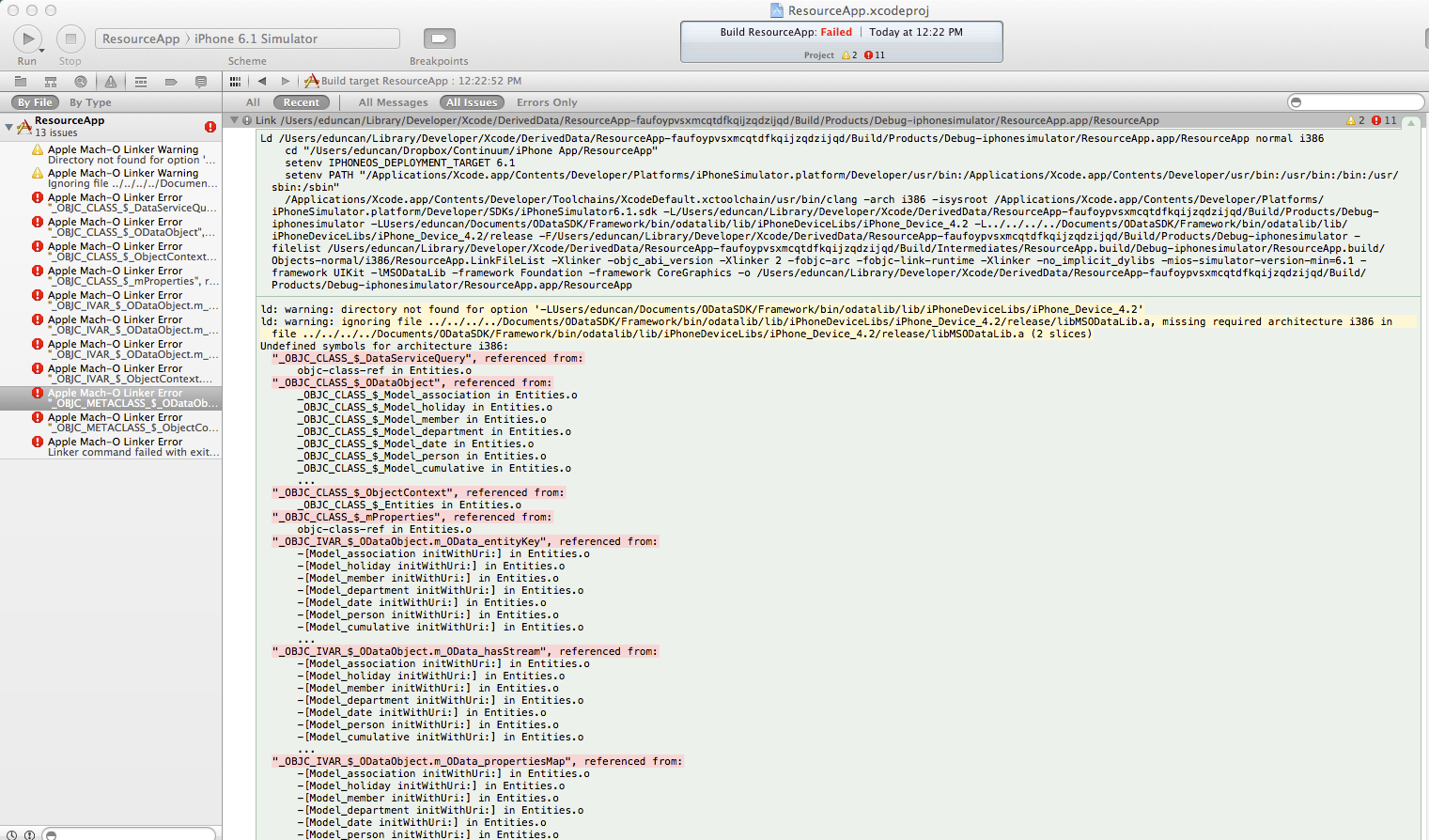Select the _OBJC_CLASS_$_mProperties error
This screenshot has height=840, width=1429.
tap(111, 276)
